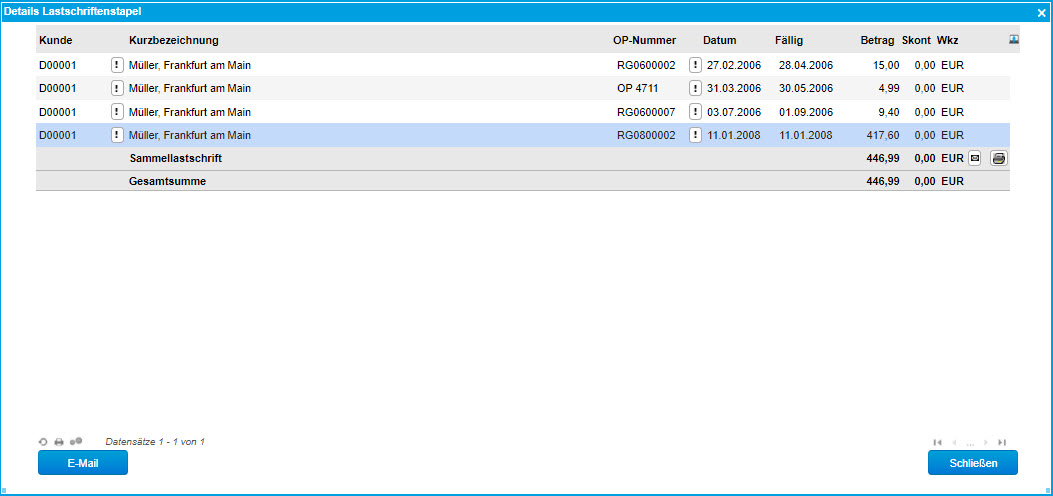Click the ellipsis page indicator in pager

point(970,443)
